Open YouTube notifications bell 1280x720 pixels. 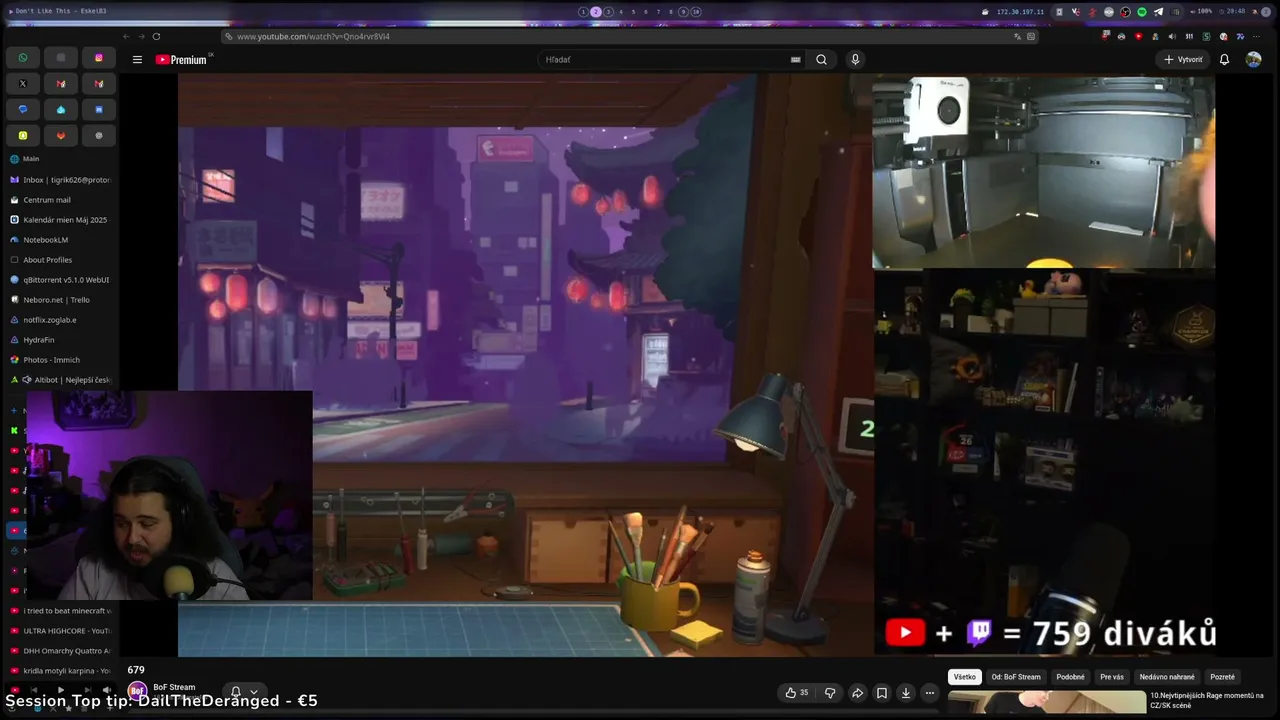point(1224,60)
